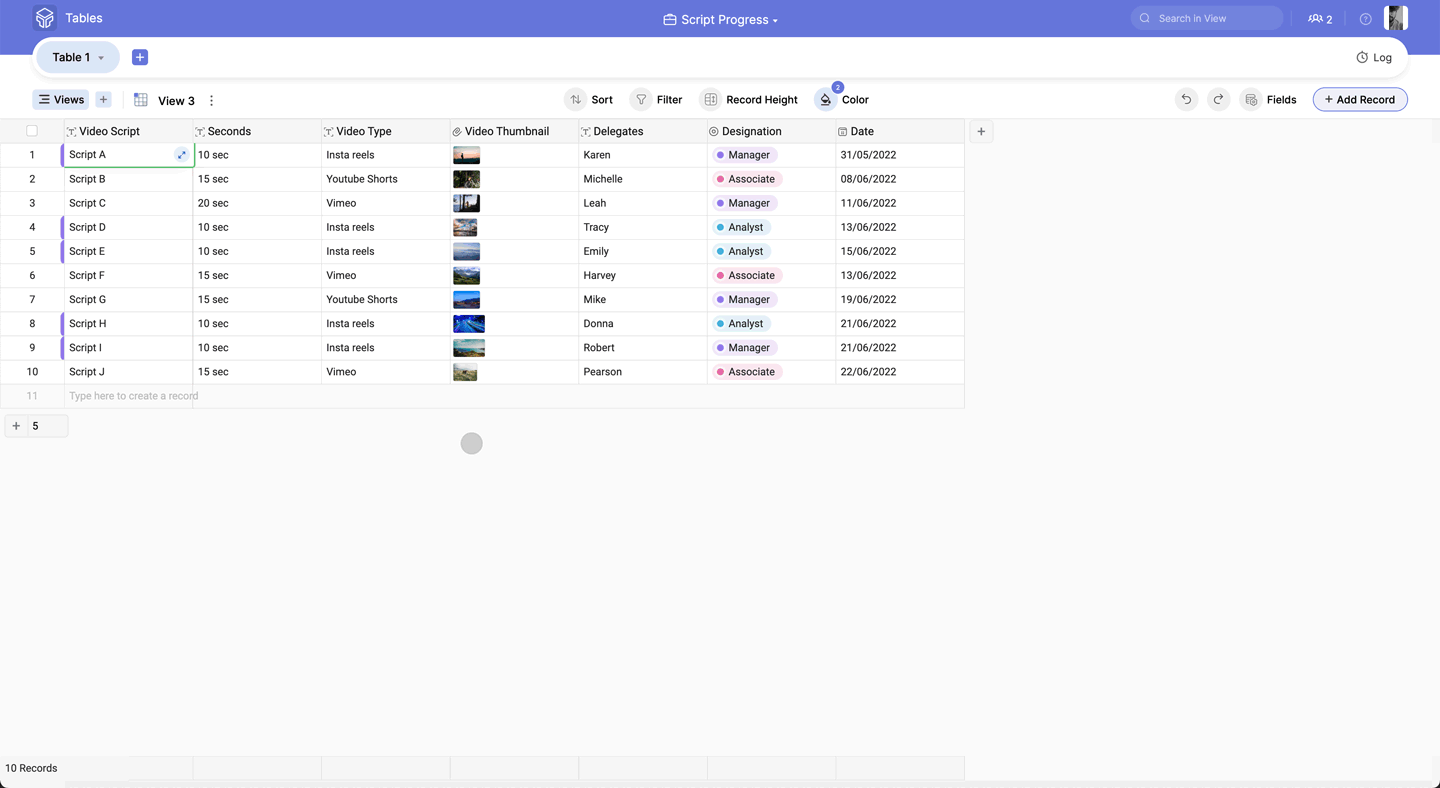Open View 3 options three-dot menu
Viewport: 1440px width, 788px height.
(211, 100)
